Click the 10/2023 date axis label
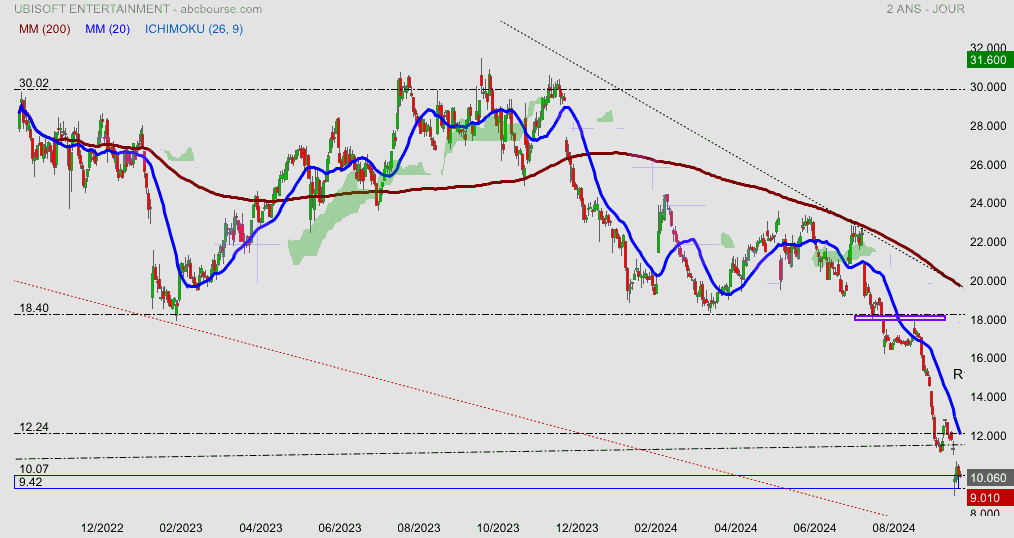1014x538 pixels. pyautogui.click(x=498, y=528)
